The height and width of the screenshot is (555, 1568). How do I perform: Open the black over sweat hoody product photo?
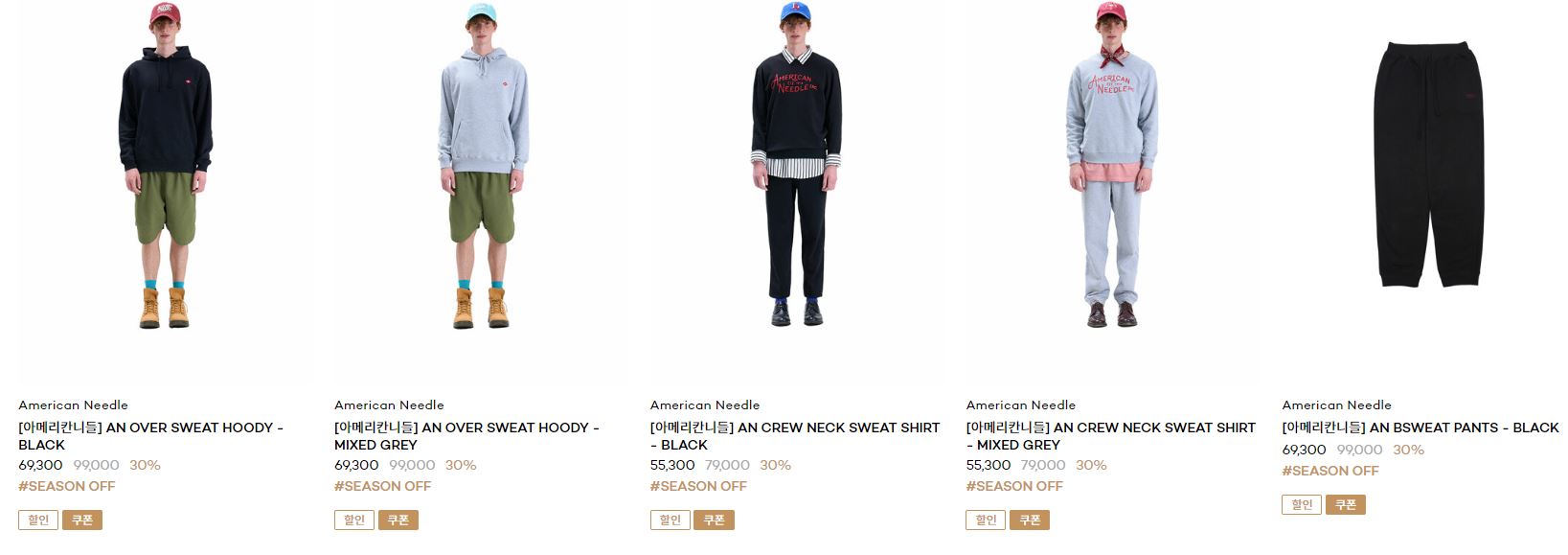pos(165,192)
